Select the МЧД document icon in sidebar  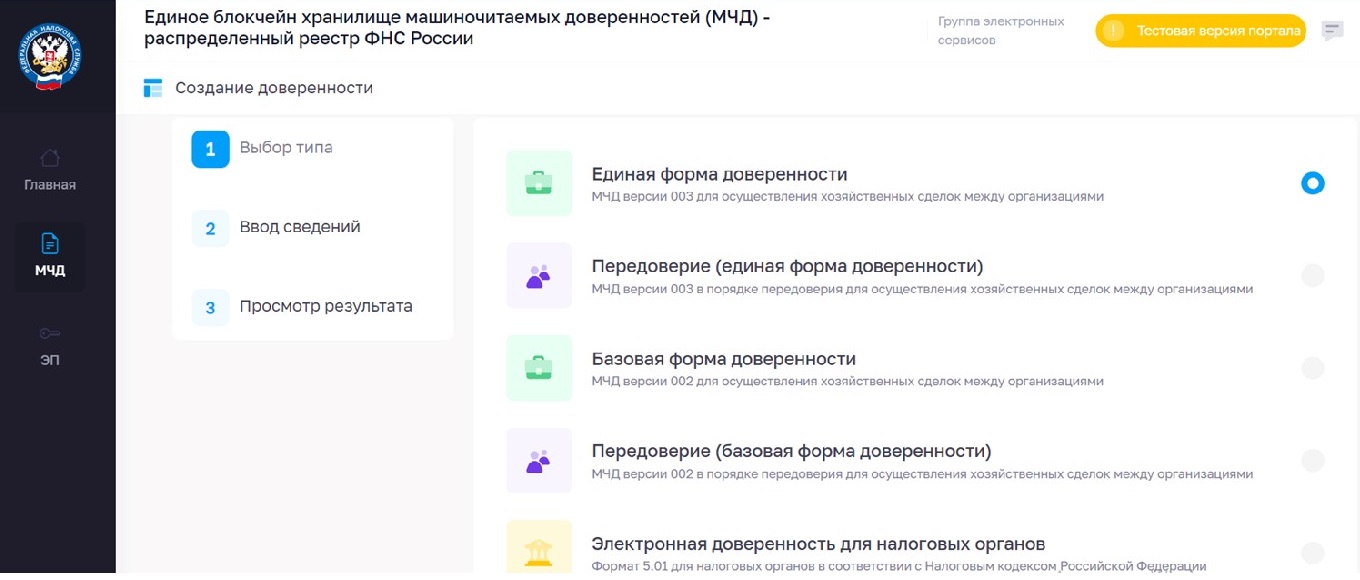[49, 243]
